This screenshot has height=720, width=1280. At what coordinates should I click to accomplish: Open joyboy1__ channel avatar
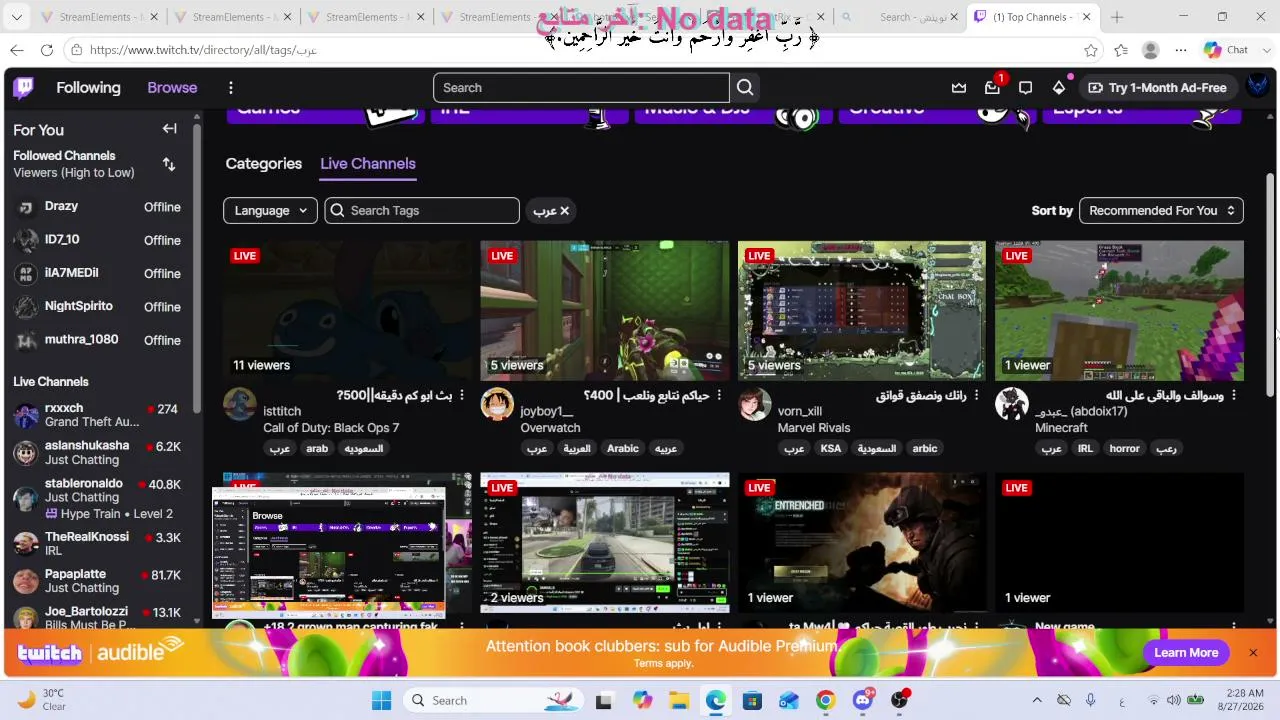coord(497,404)
